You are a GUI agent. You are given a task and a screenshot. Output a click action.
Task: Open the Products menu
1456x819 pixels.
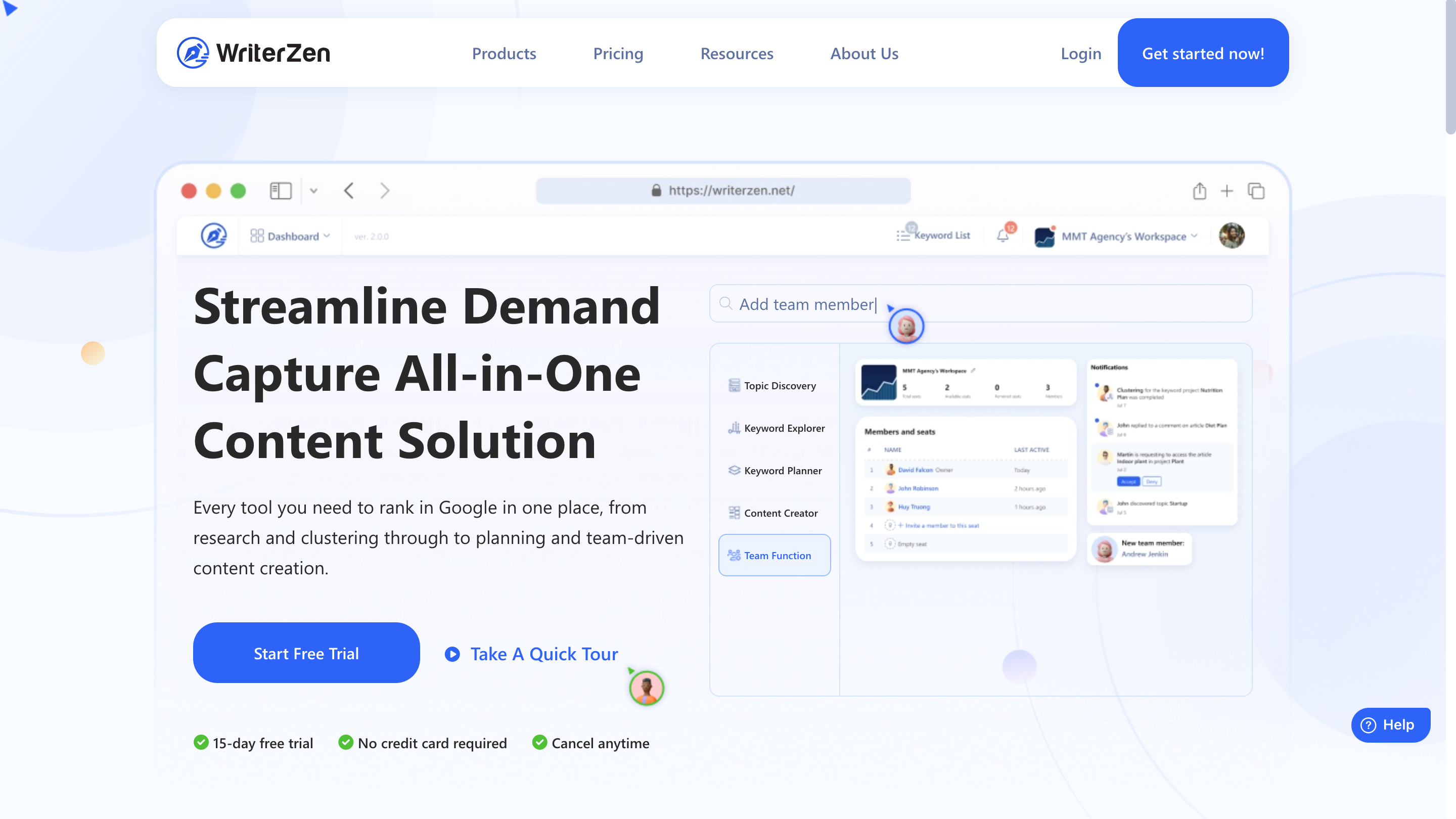click(x=504, y=53)
